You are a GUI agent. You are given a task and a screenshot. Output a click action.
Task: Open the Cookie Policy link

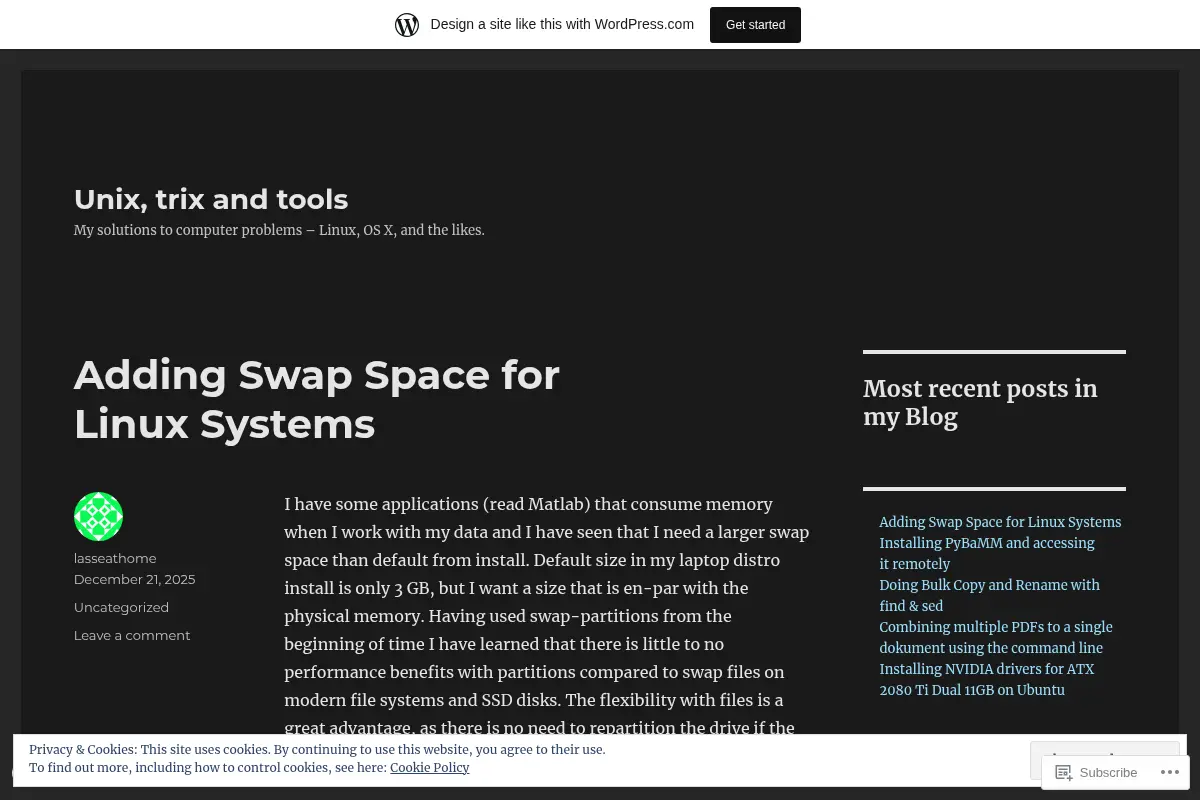429,767
